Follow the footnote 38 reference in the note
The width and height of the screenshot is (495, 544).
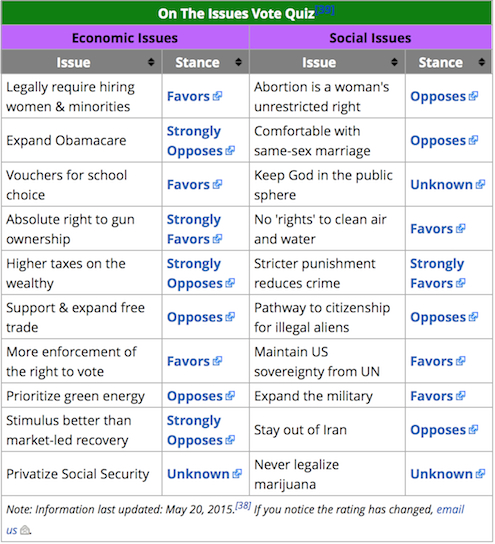[243, 506]
